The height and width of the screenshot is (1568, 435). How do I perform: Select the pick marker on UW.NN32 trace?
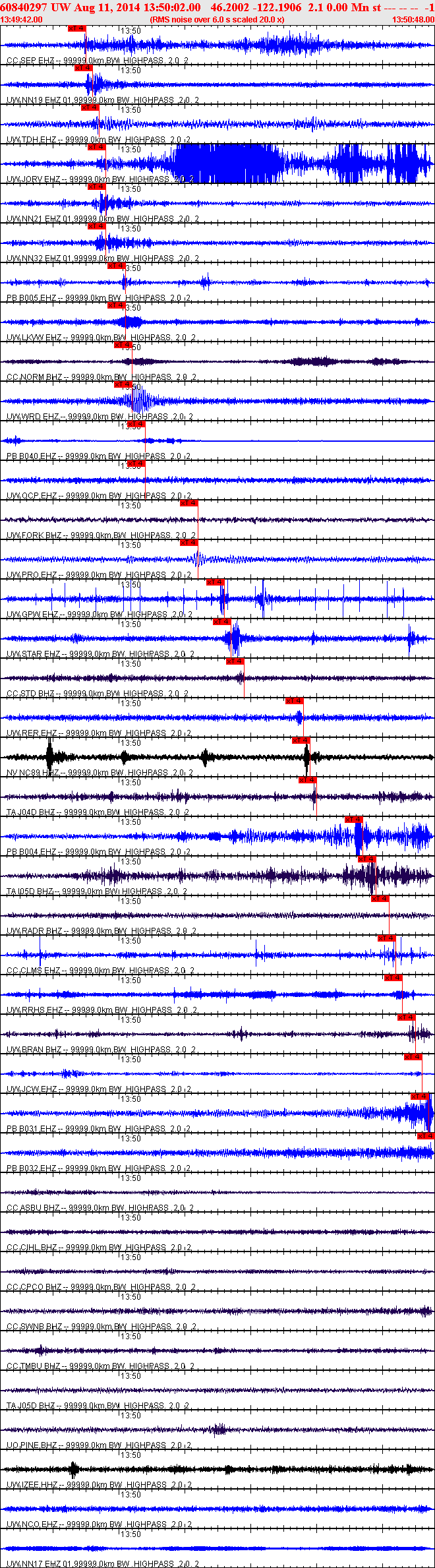[96, 226]
